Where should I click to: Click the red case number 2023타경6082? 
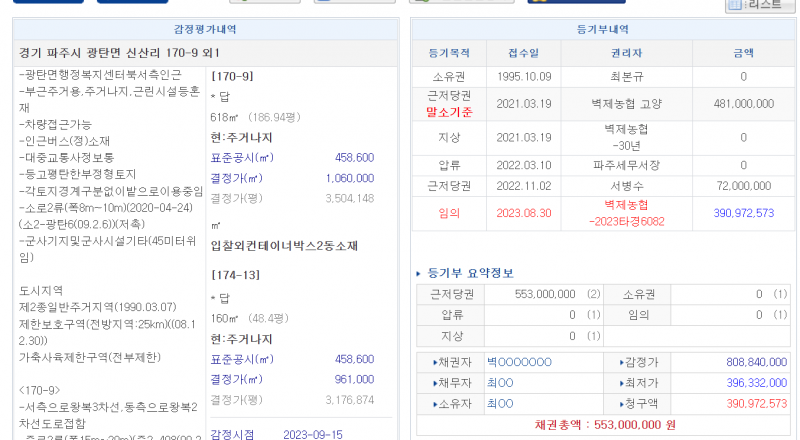pyautogui.click(x=627, y=221)
